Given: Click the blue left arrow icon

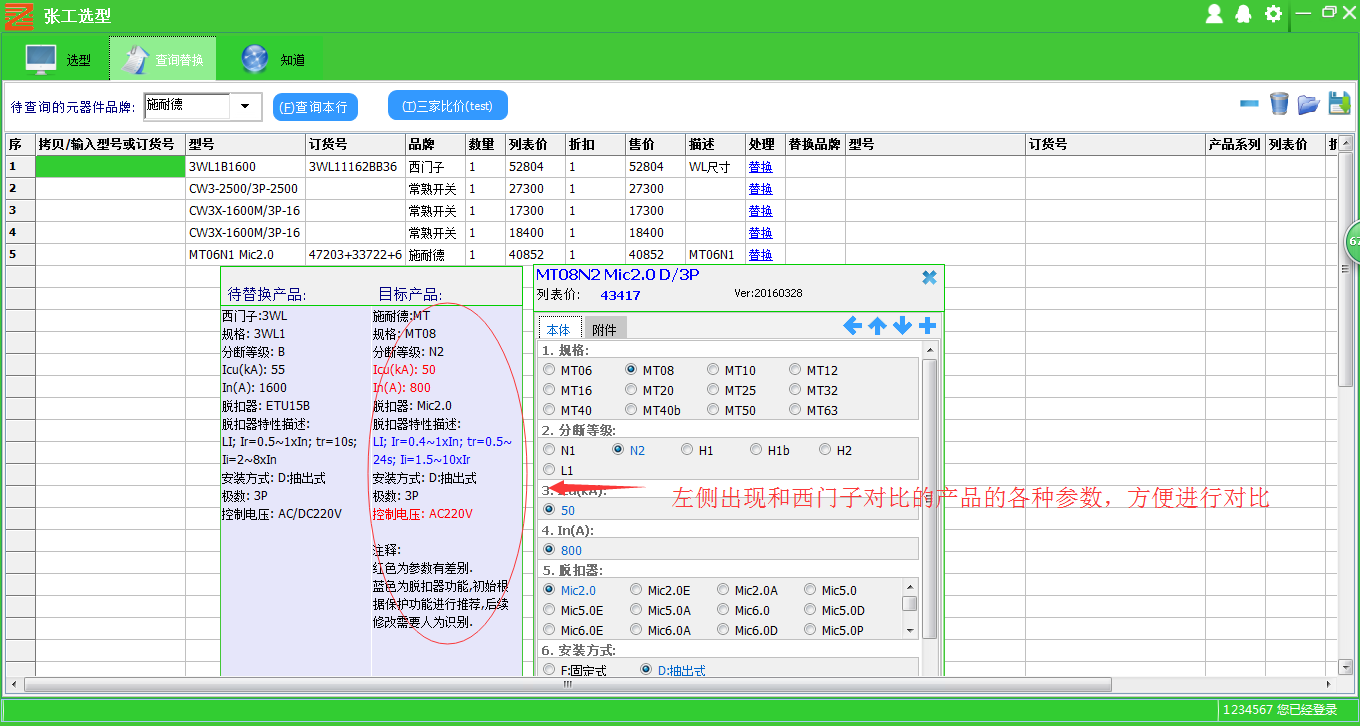Looking at the screenshot, I should 852,325.
